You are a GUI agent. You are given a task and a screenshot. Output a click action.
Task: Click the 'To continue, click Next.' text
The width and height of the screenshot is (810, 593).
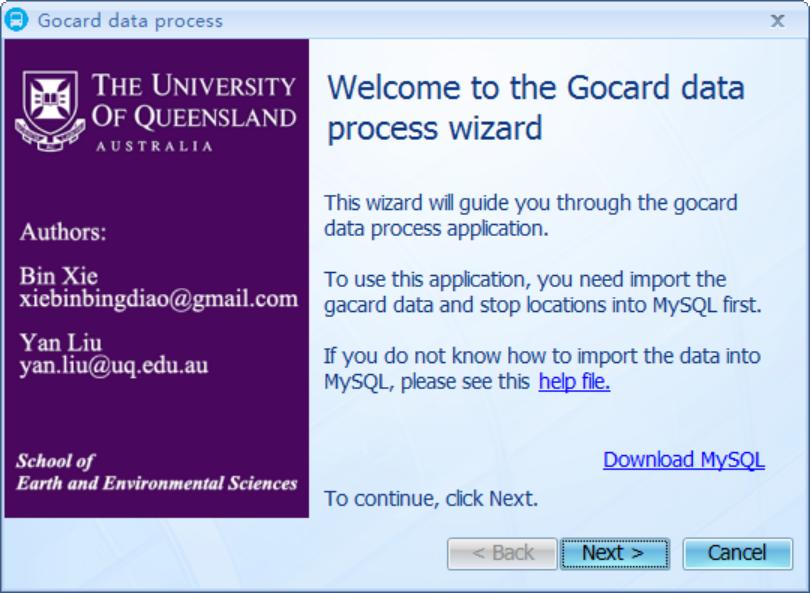pos(431,498)
